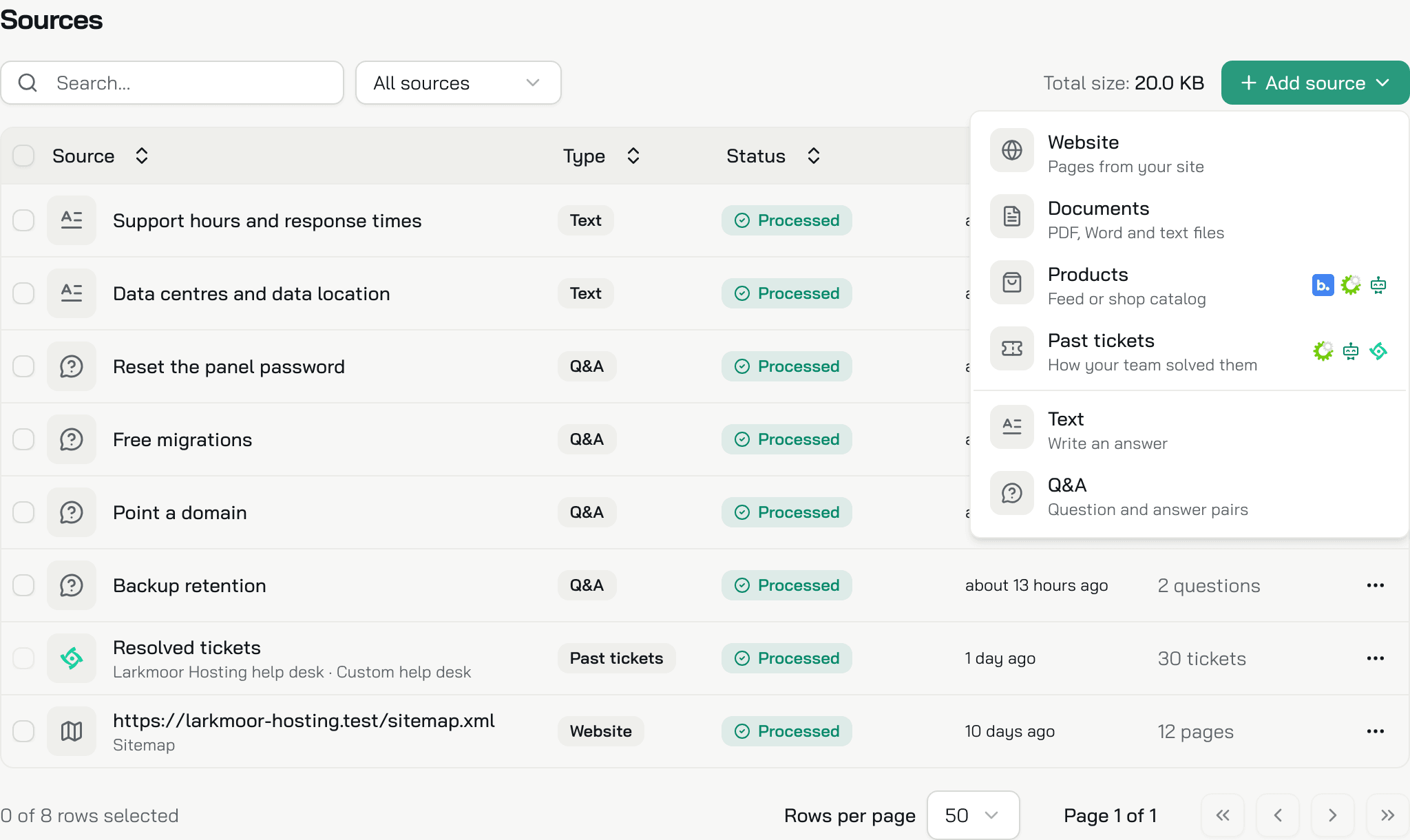Choose Website from the Add source menu
Viewport: 1410px width, 840px height.
(1189, 153)
